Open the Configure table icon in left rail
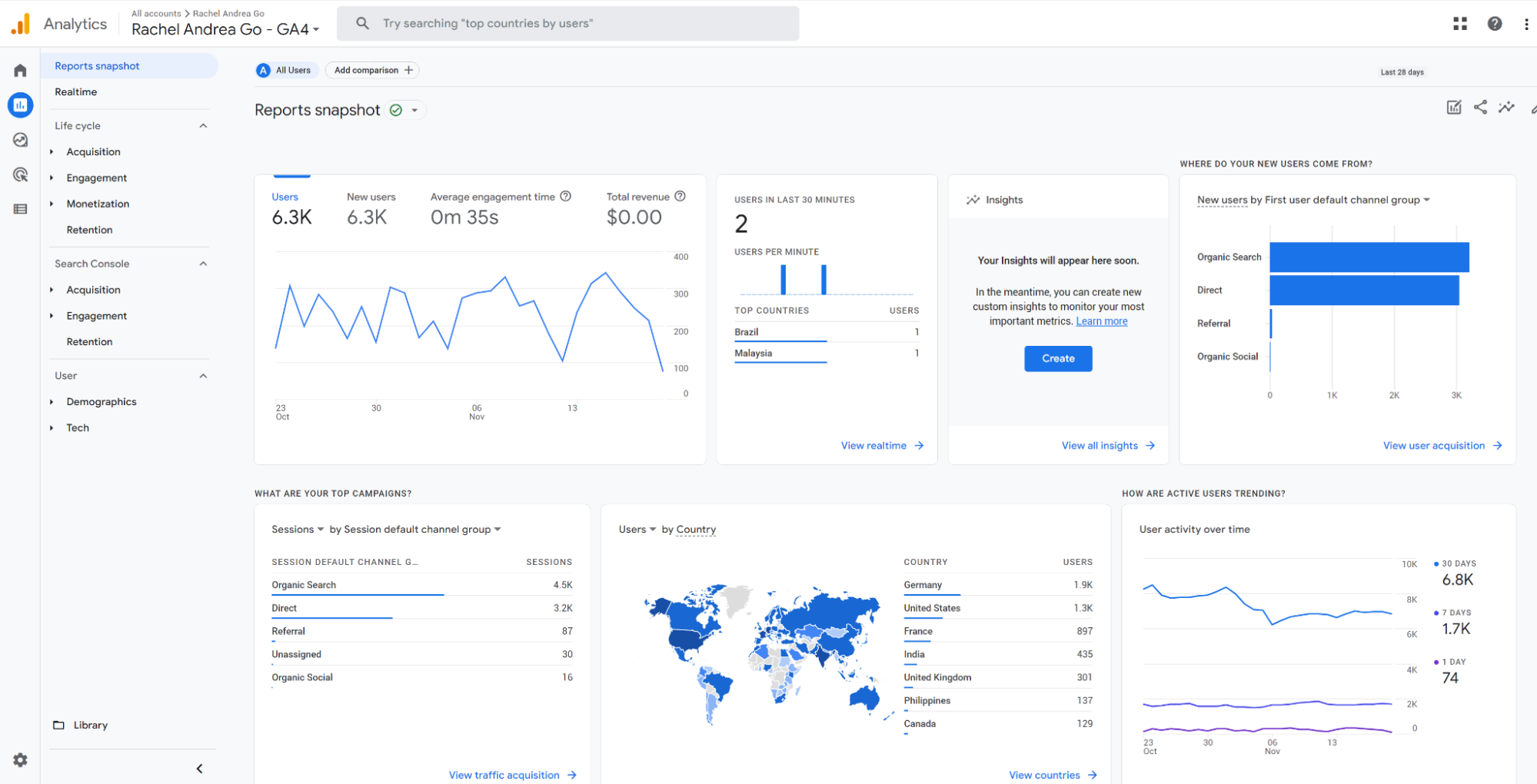This screenshot has height=784, width=1537. 21,209
